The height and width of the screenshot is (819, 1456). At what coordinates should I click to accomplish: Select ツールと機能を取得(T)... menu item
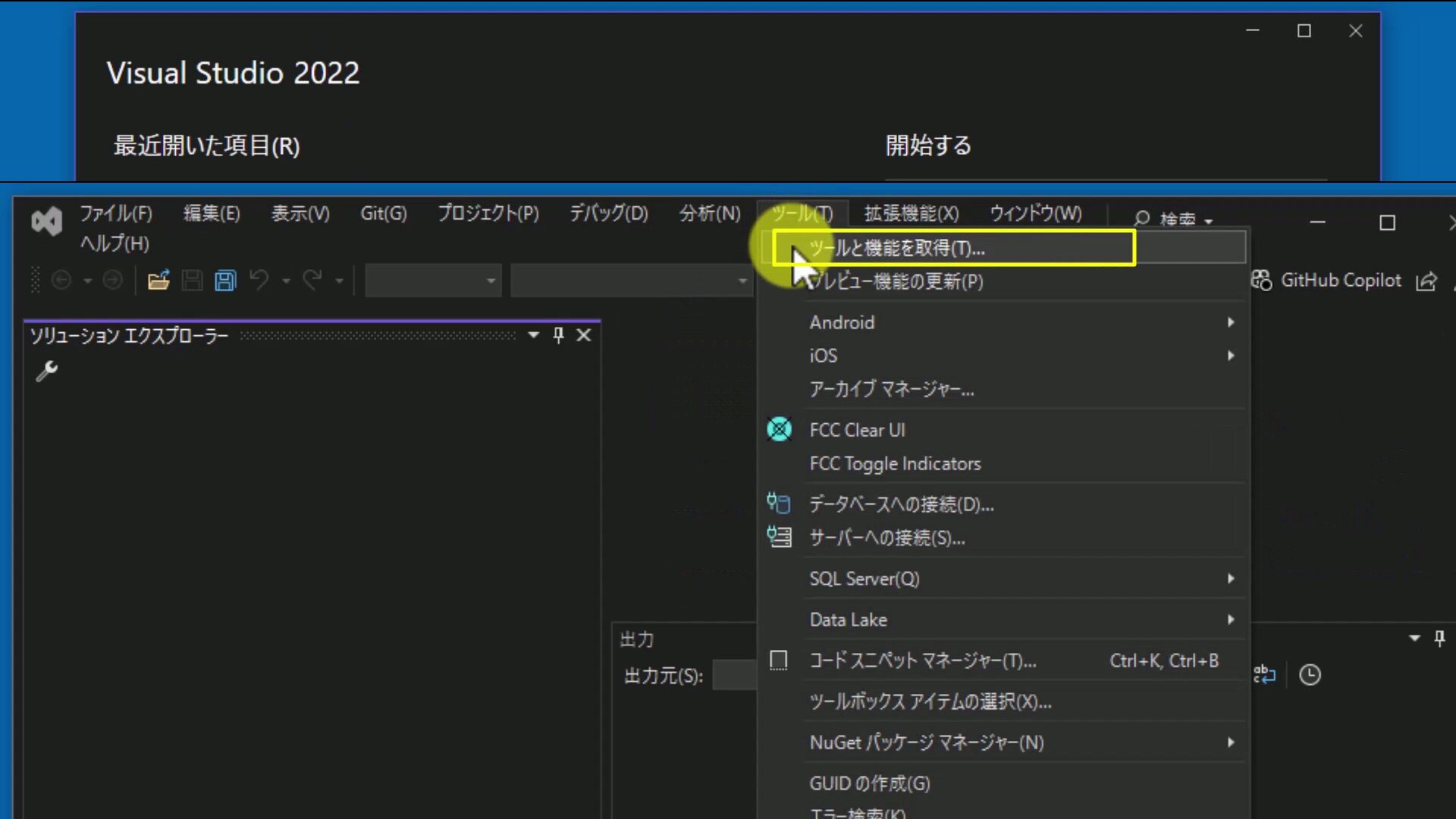[x=1003, y=248]
